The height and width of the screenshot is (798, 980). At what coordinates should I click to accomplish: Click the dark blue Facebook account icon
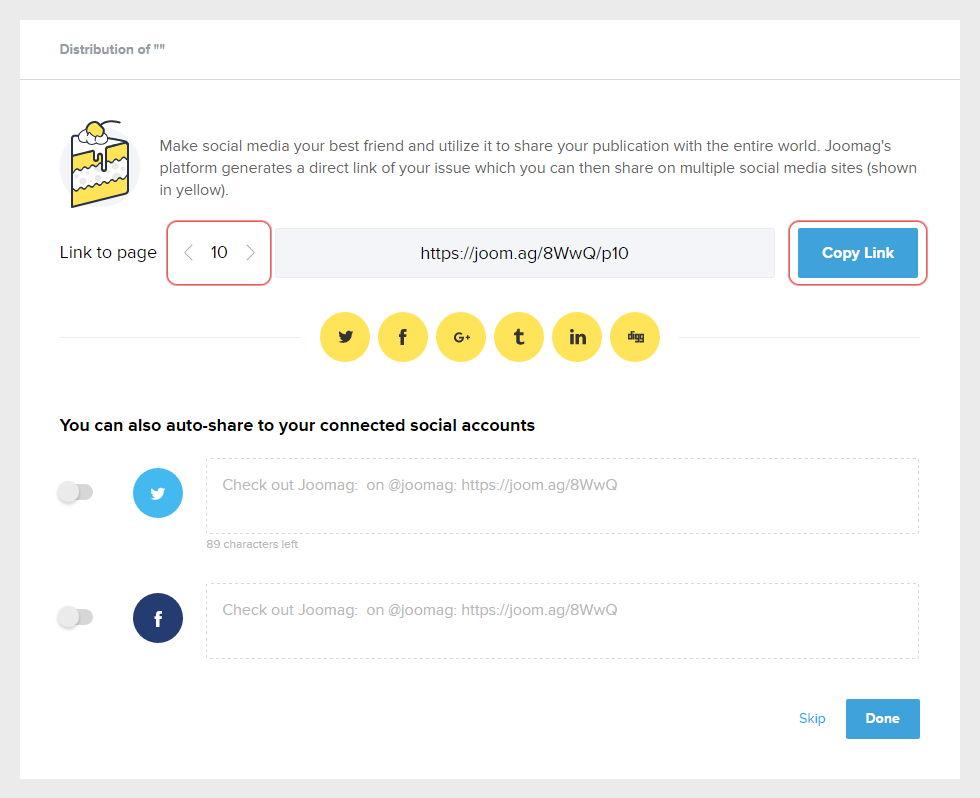click(x=158, y=618)
